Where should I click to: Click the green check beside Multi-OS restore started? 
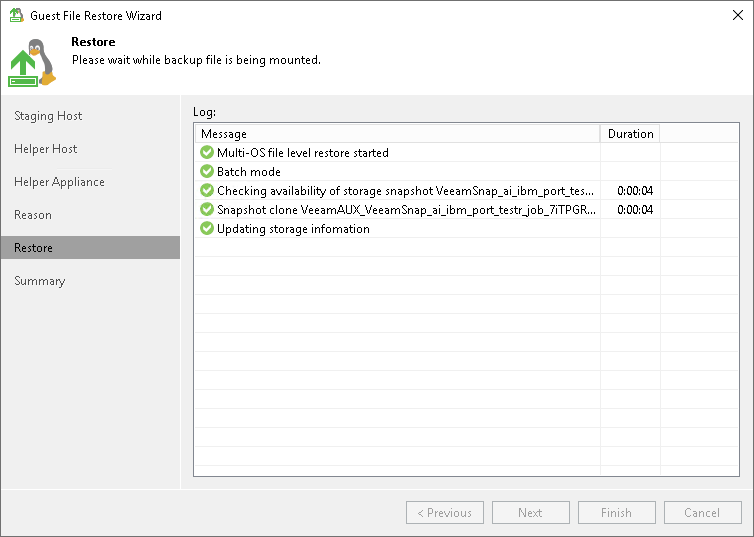click(x=207, y=153)
